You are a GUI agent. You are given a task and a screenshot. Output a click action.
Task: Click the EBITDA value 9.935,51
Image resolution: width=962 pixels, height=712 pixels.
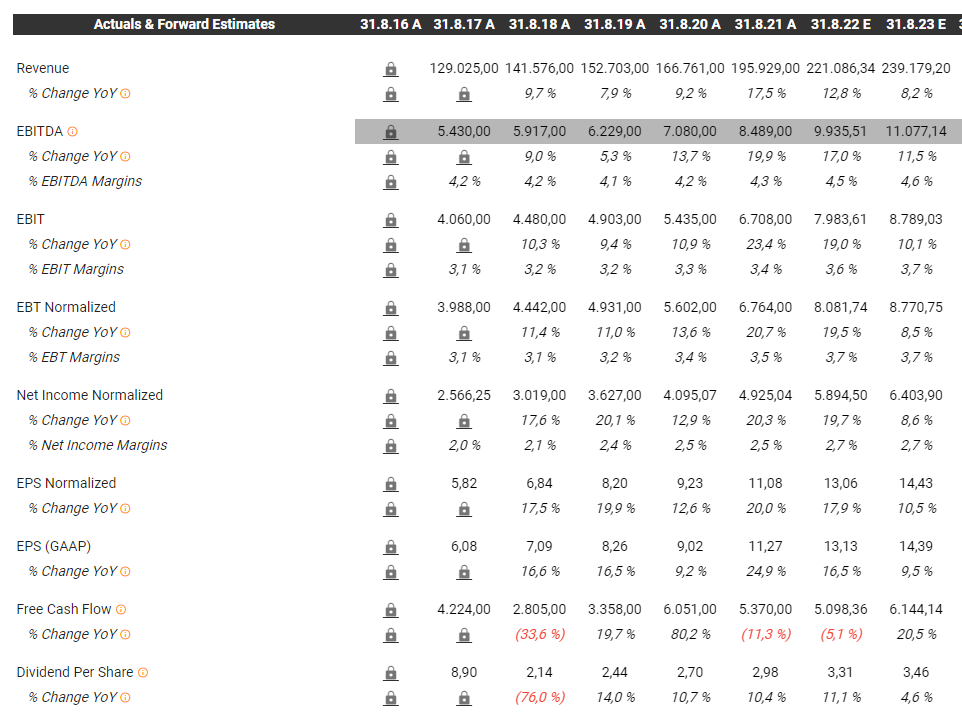[x=841, y=132]
